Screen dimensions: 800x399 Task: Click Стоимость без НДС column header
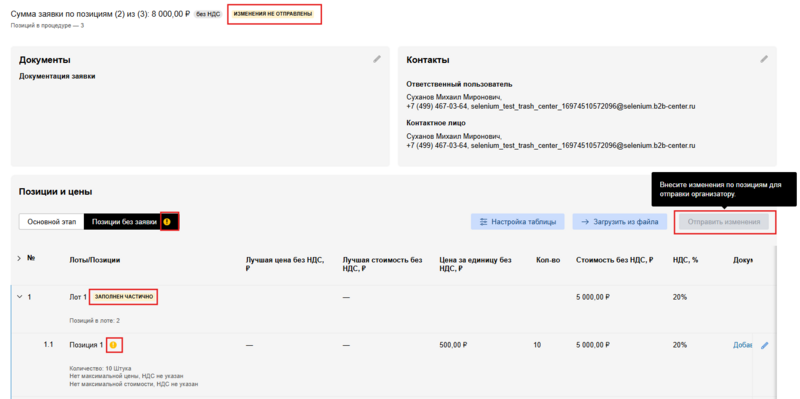tap(614, 260)
